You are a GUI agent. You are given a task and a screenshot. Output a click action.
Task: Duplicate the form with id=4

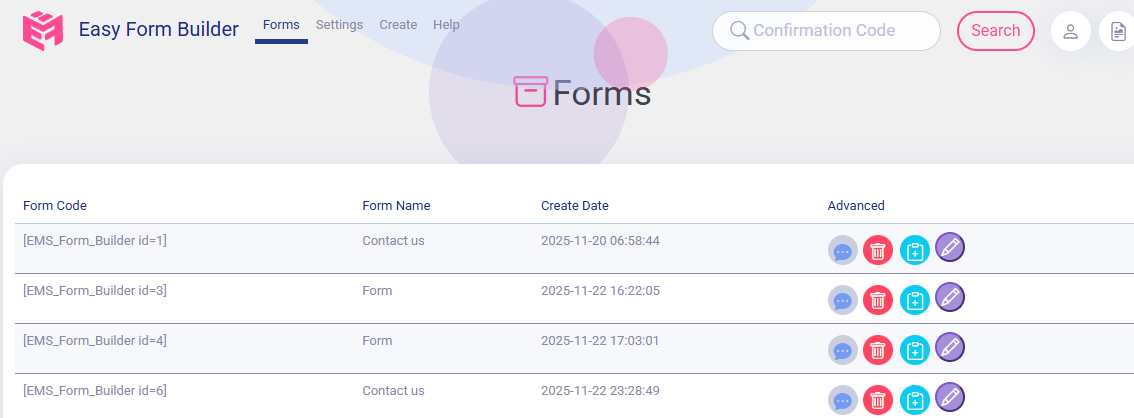coord(915,350)
